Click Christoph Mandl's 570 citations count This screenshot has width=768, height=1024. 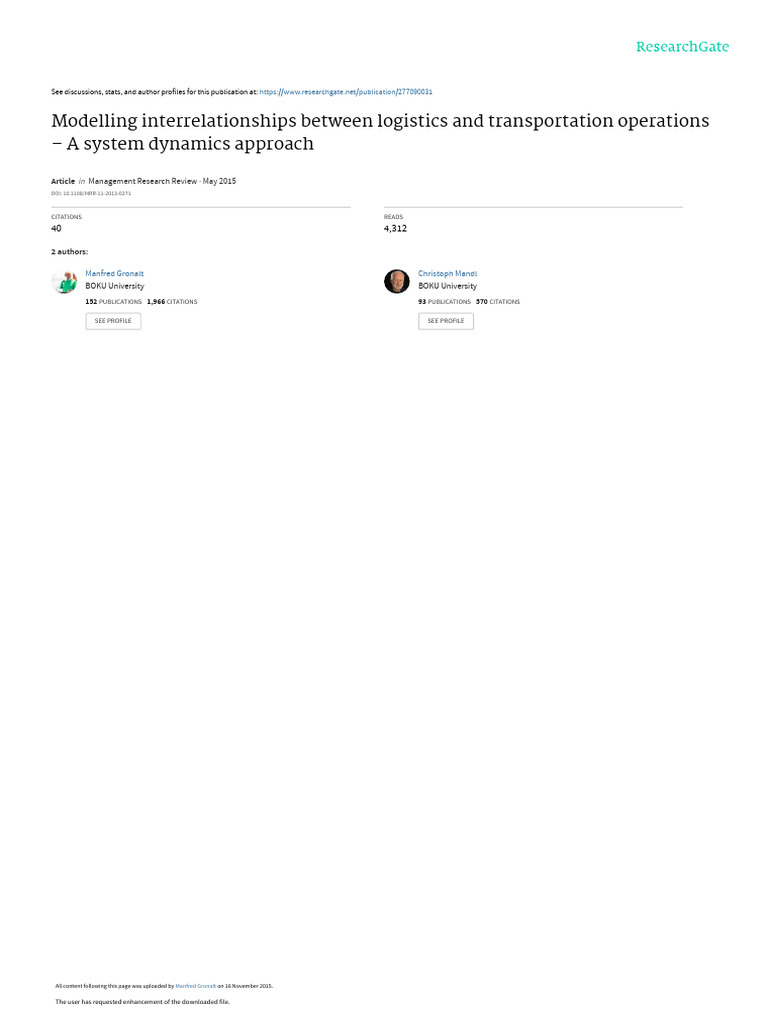(x=498, y=302)
